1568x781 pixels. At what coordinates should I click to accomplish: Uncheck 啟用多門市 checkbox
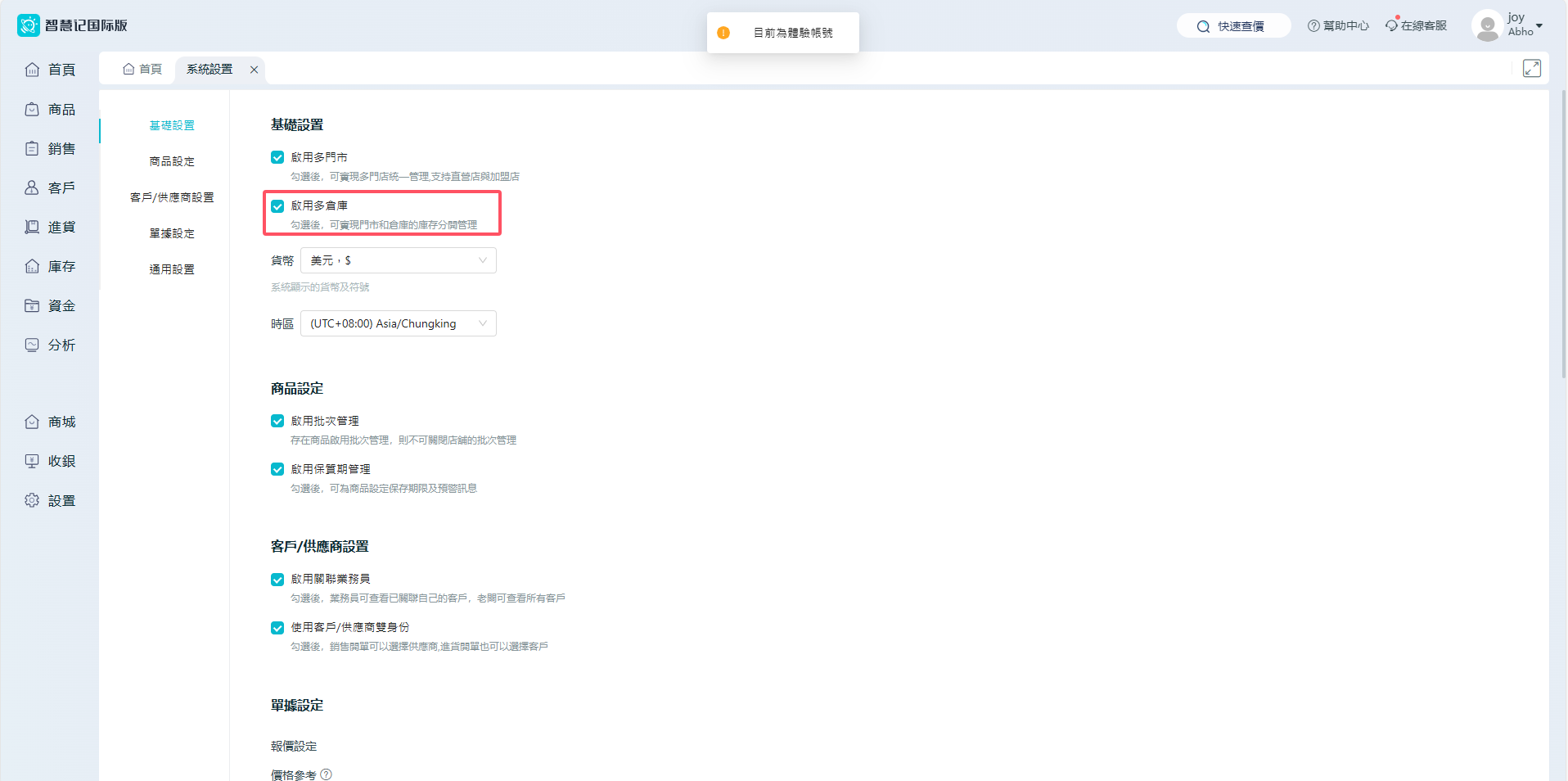(277, 157)
